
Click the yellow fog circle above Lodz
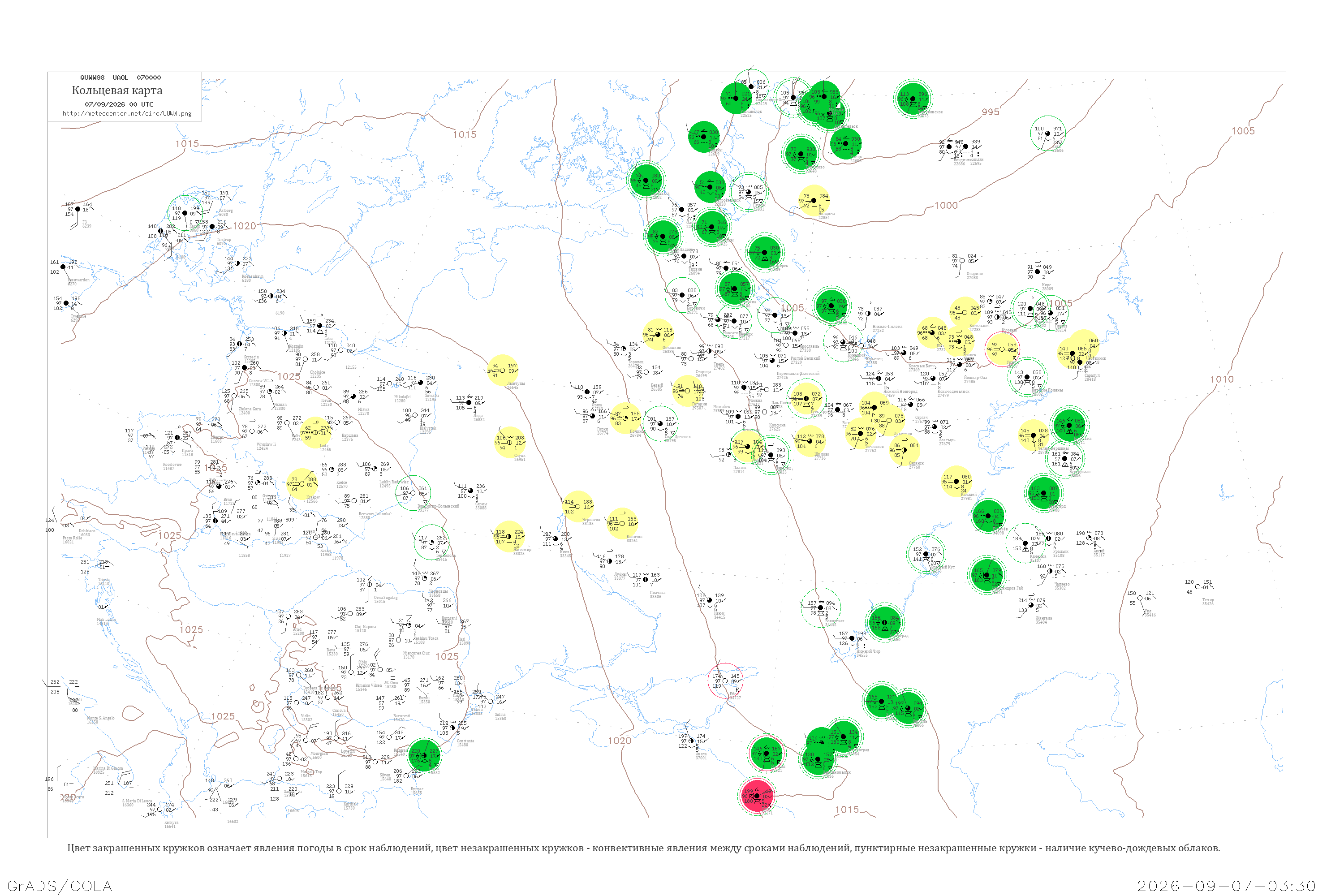(x=315, y=433)
